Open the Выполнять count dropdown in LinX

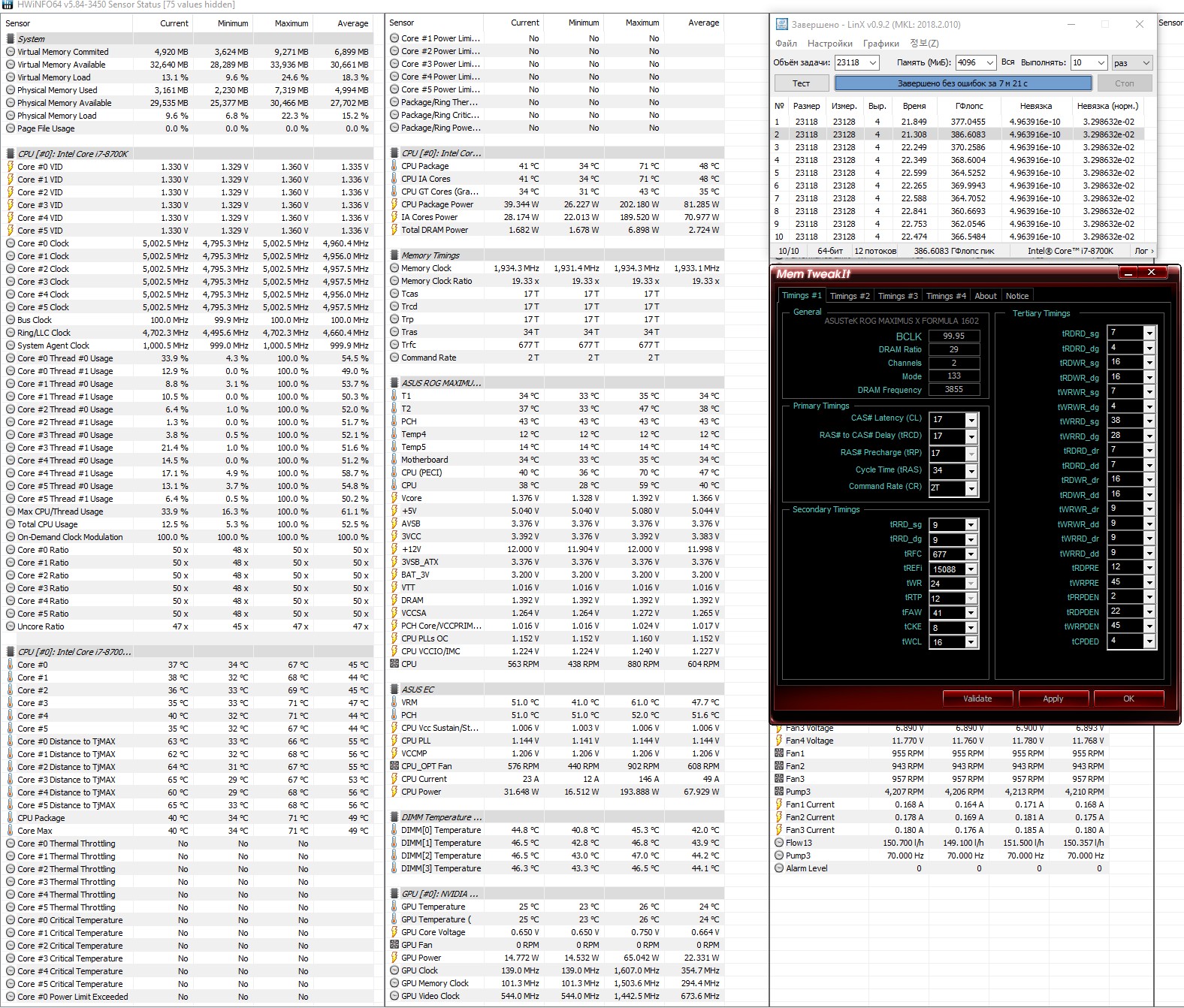point(1101,63)
